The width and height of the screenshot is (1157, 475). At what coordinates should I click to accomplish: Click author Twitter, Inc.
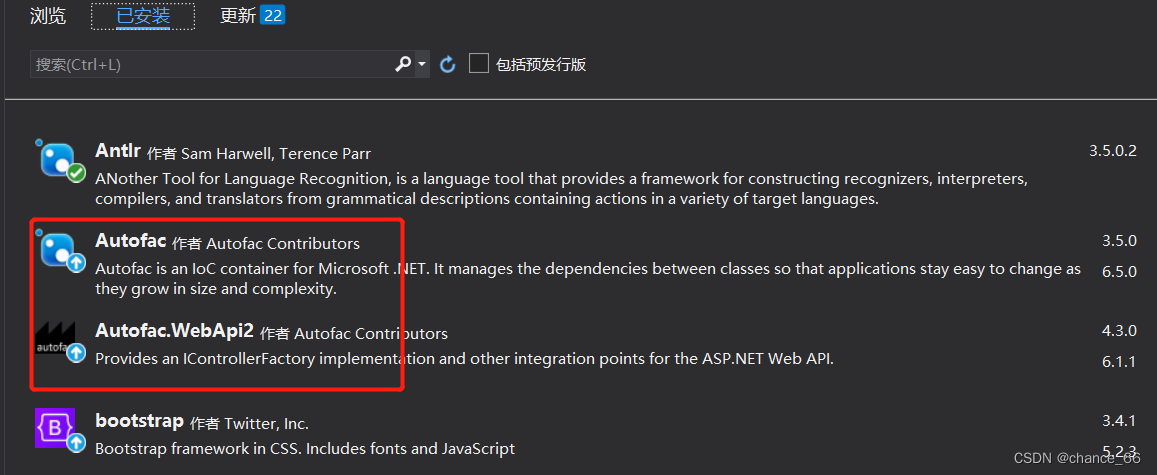point(266,424)
